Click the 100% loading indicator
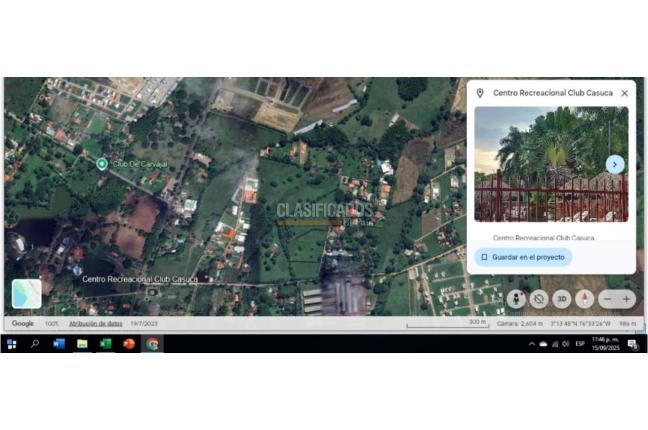Image resolution: width=648 pixels, height=430 pixels. click(x=52, y=324)
